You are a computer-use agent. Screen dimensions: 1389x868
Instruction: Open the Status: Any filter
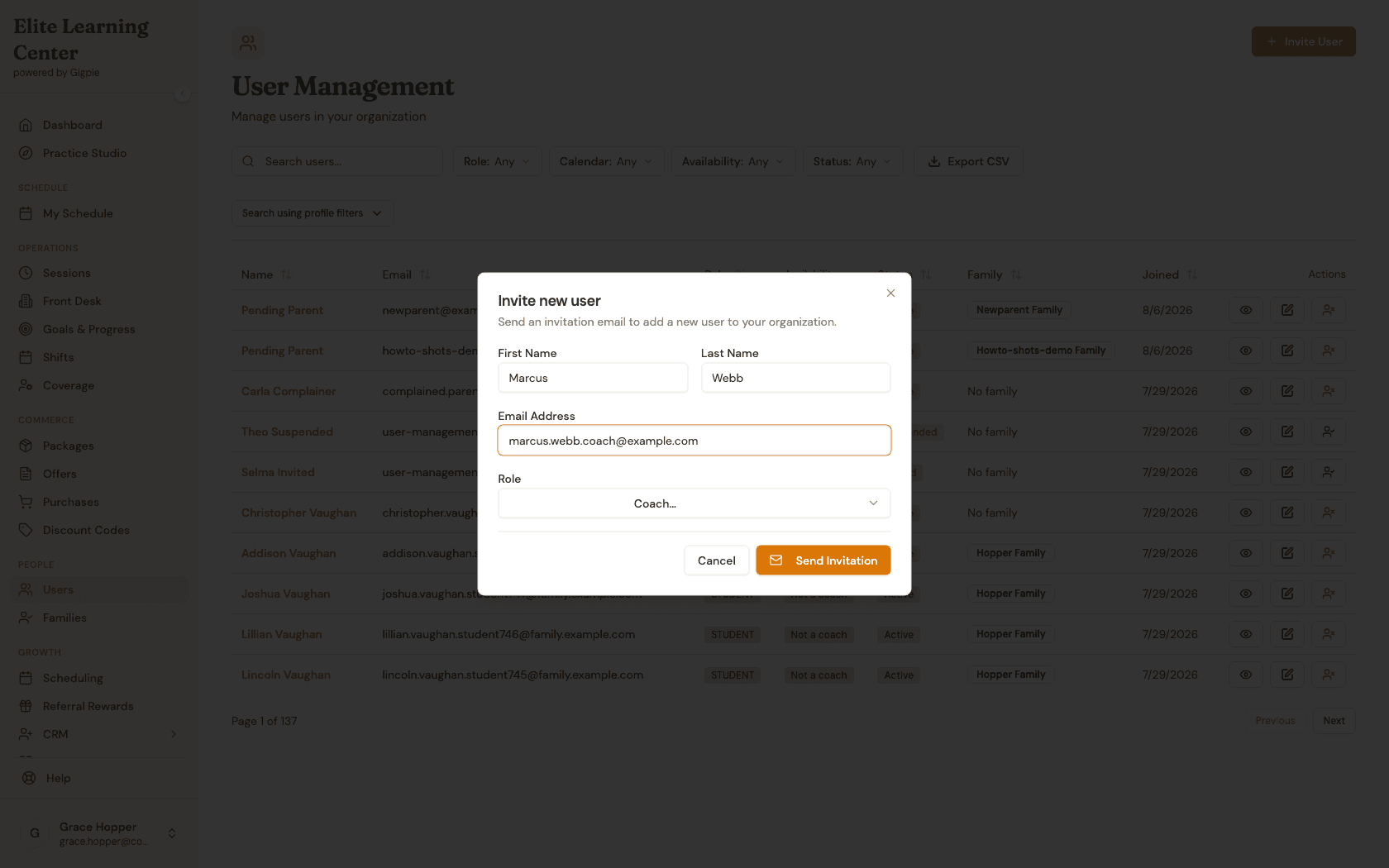(x=852, y=161)
